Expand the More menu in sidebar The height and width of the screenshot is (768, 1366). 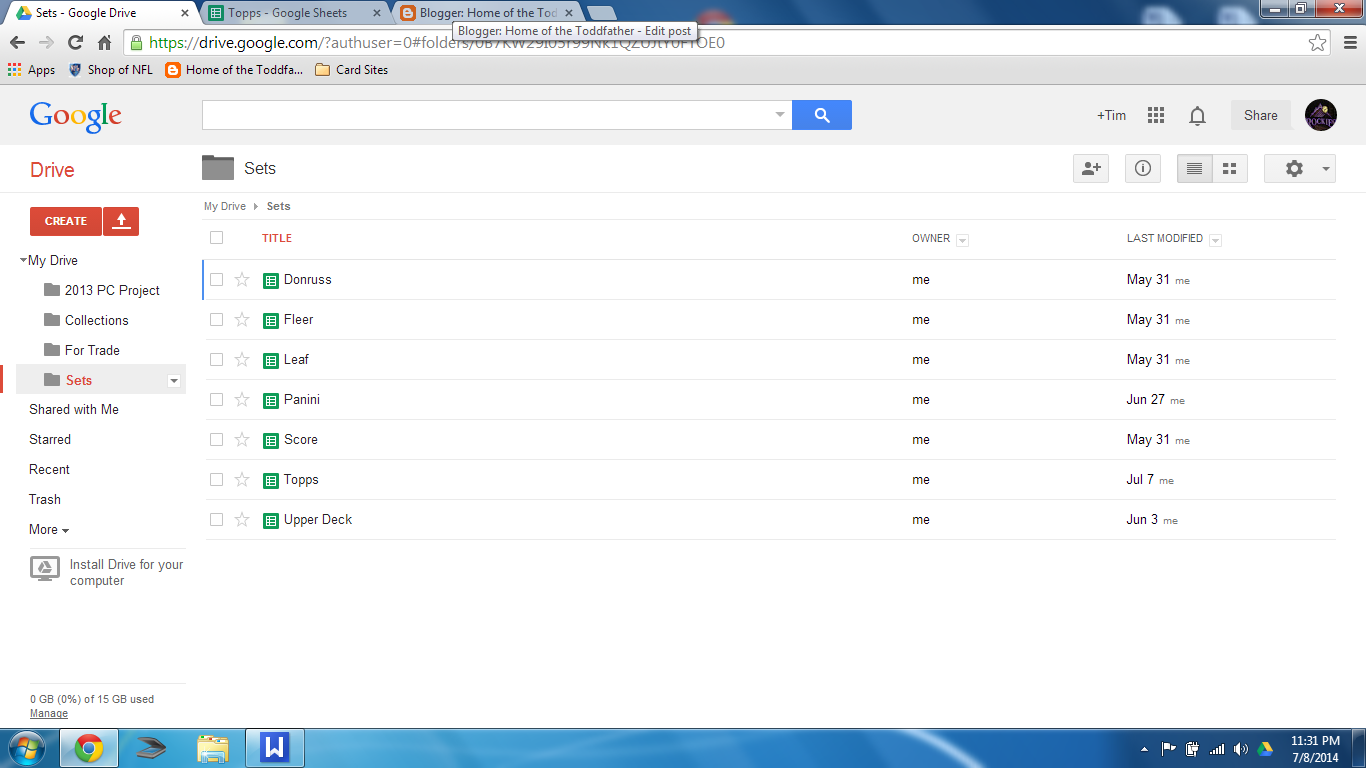click(x=49, y=530)
